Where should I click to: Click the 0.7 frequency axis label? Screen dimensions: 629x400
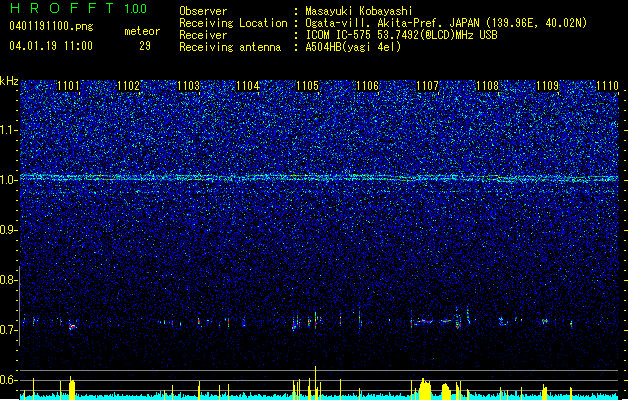click(8, 330)
